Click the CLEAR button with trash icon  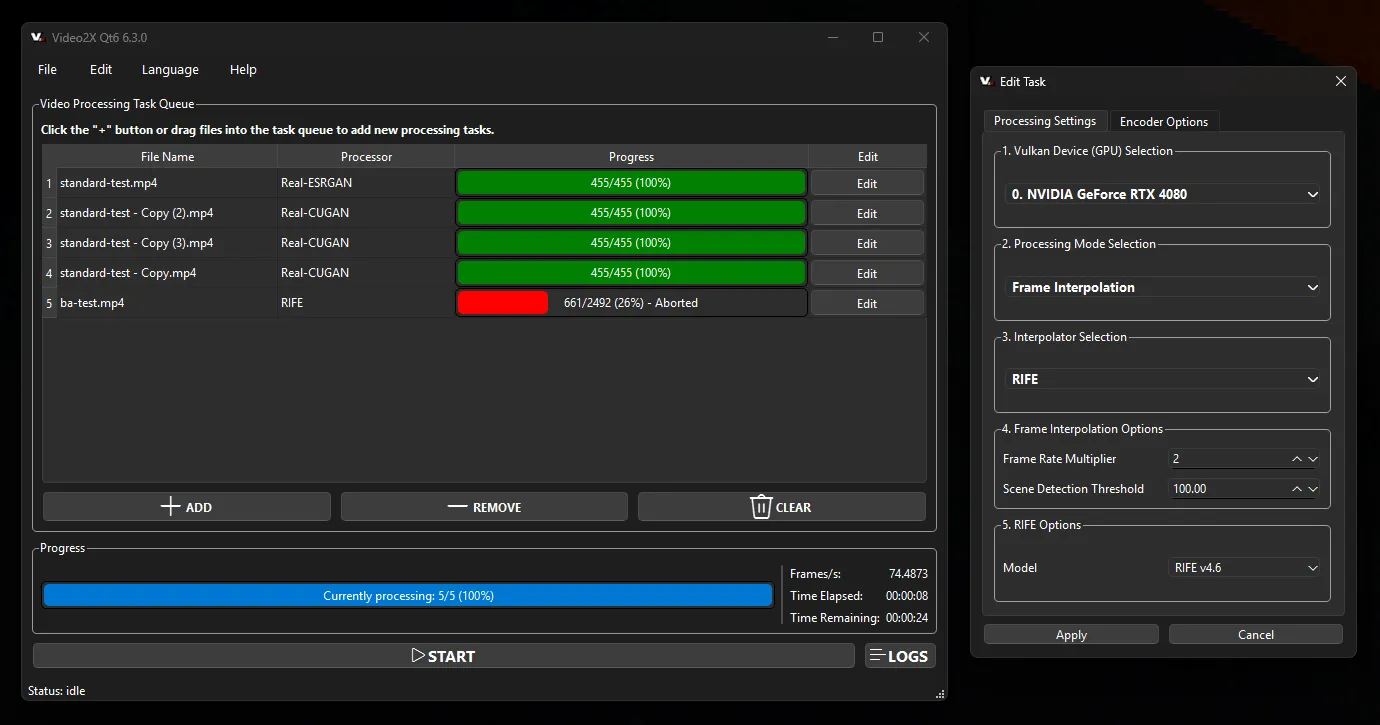(781, 507)
